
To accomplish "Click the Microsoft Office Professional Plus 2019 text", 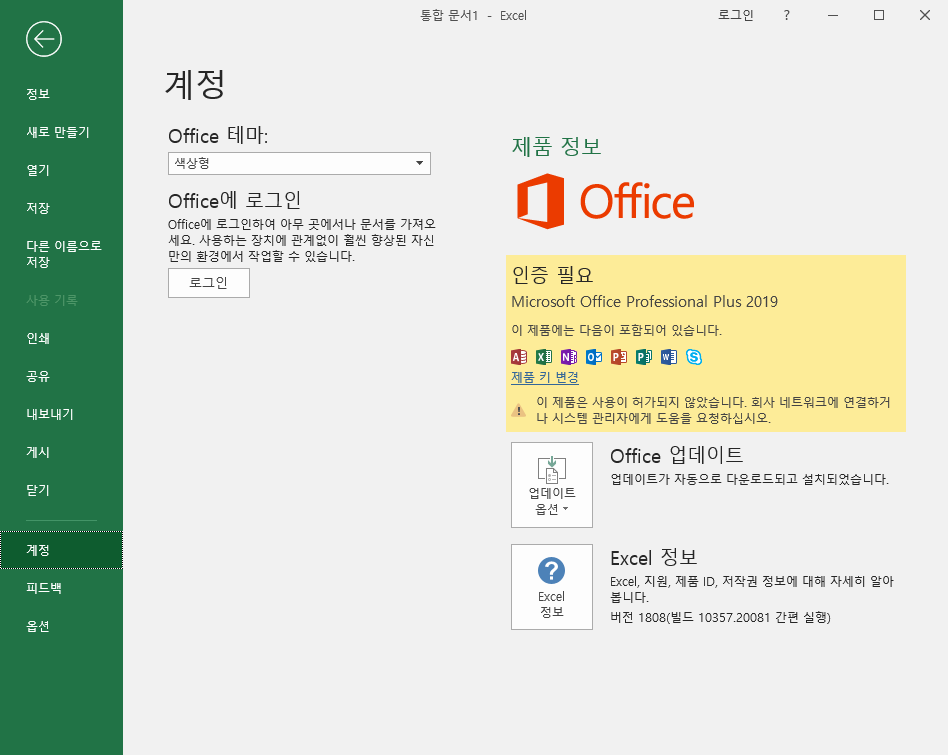I will tap(644, 302).
